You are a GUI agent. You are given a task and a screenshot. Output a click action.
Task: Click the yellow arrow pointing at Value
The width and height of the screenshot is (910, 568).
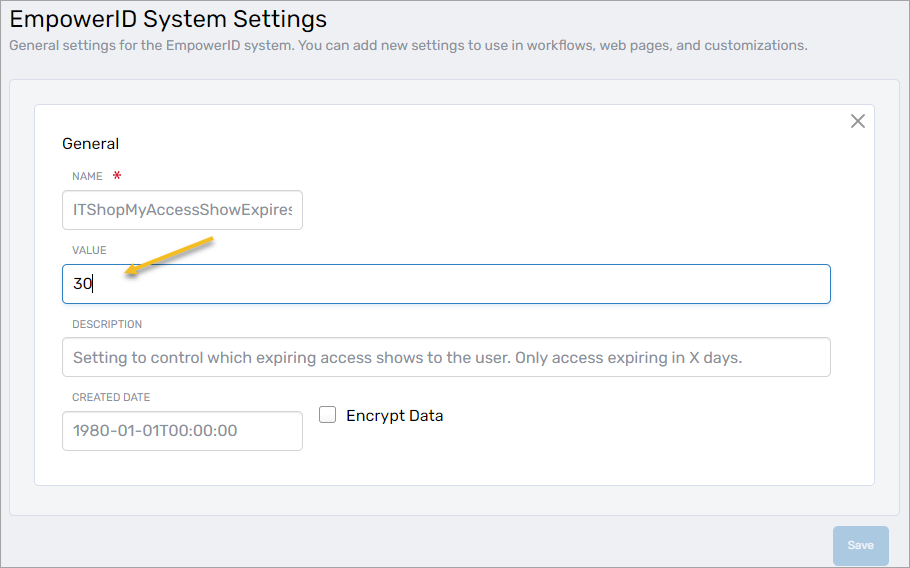coord(166,255)
